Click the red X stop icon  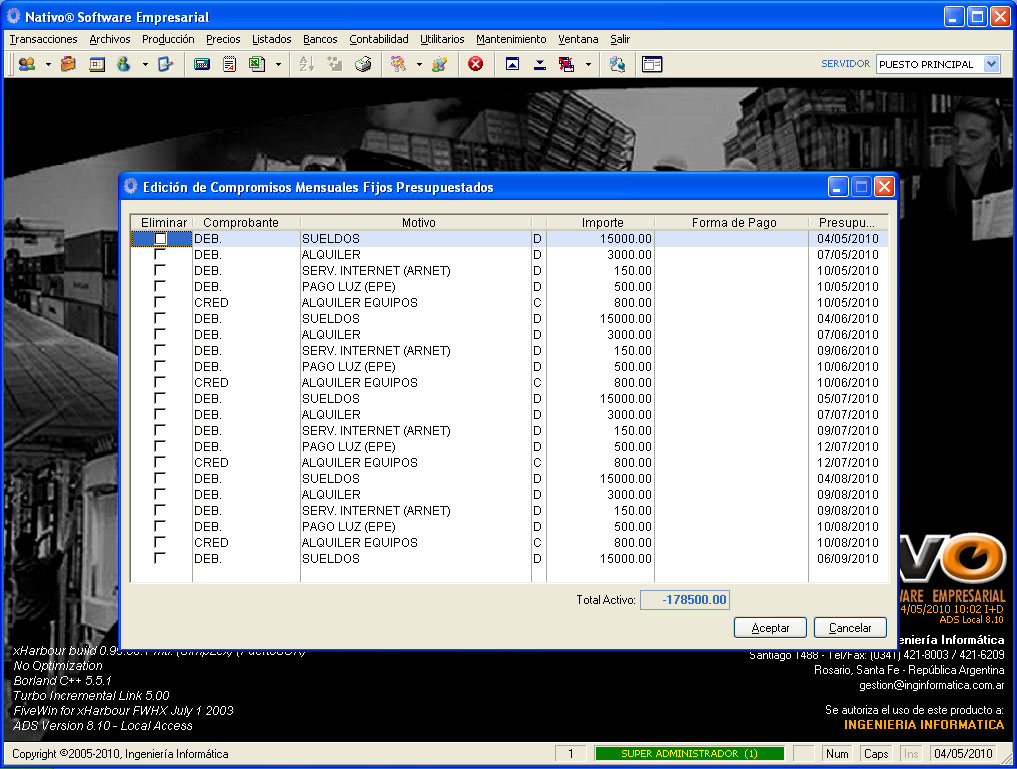pyautogui.click(x=475, y=64)
